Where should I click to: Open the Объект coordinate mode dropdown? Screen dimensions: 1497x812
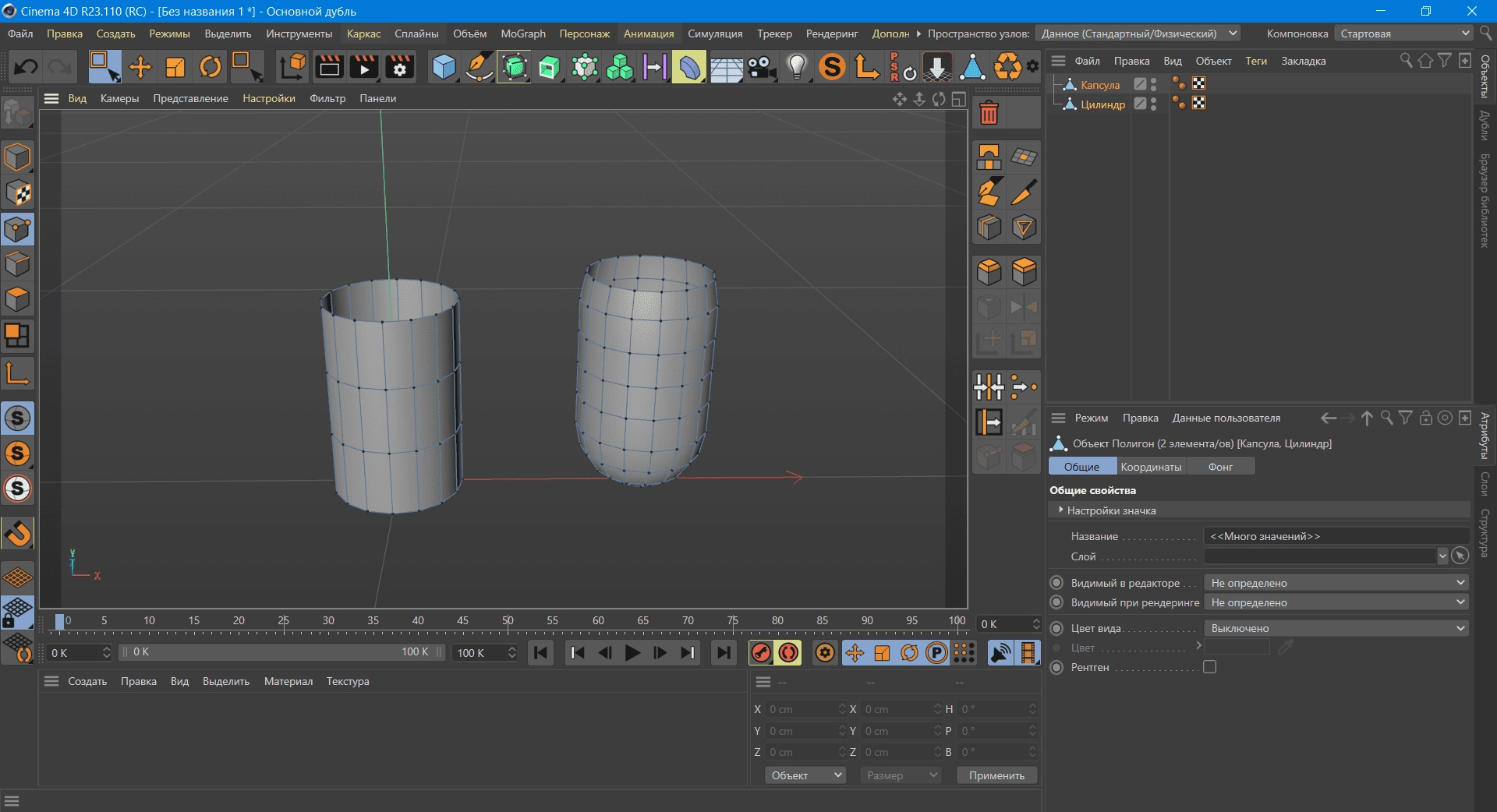click(x=805, y=775)
